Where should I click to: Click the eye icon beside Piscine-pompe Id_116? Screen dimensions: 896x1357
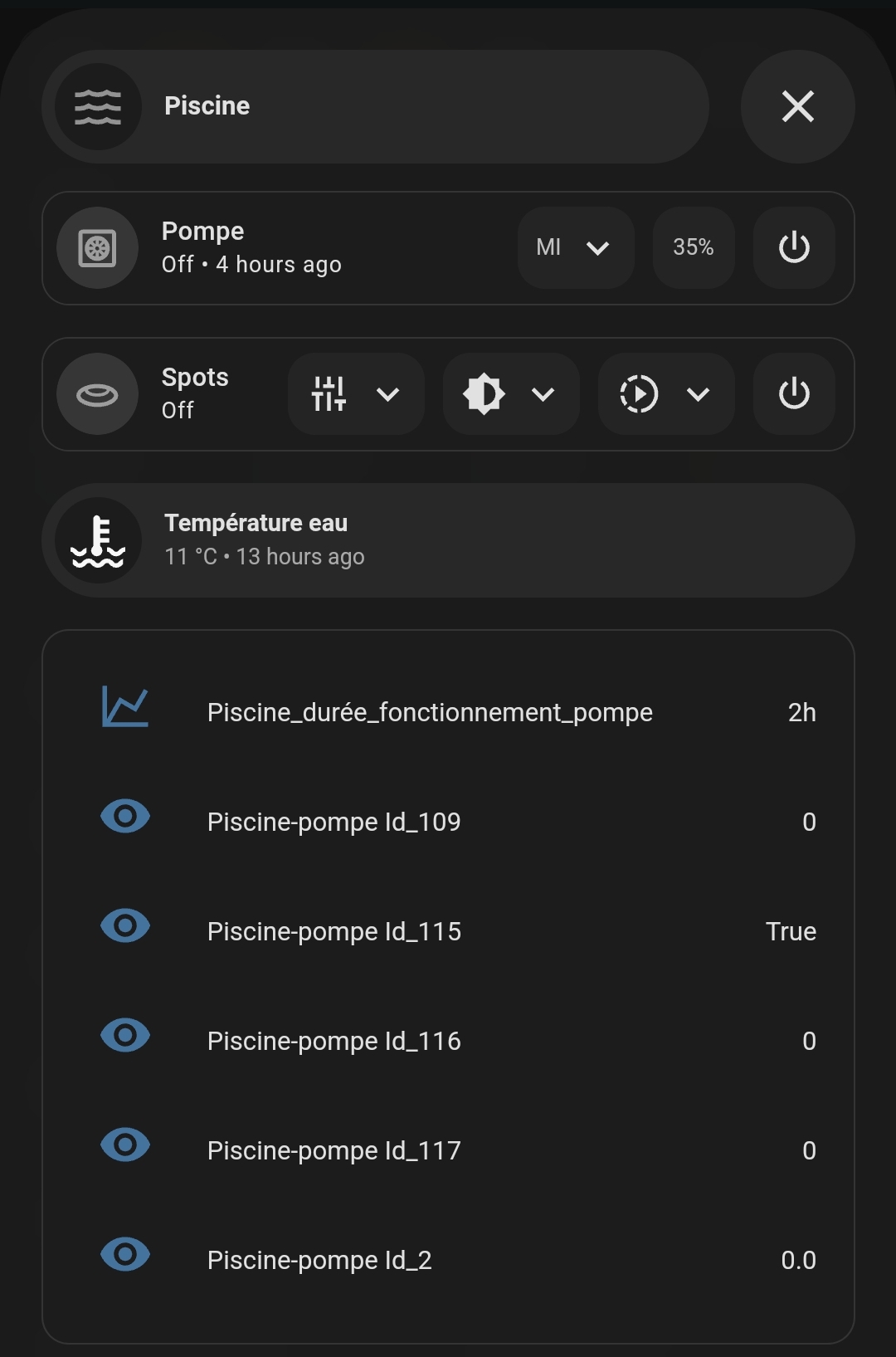(125, 1036)
